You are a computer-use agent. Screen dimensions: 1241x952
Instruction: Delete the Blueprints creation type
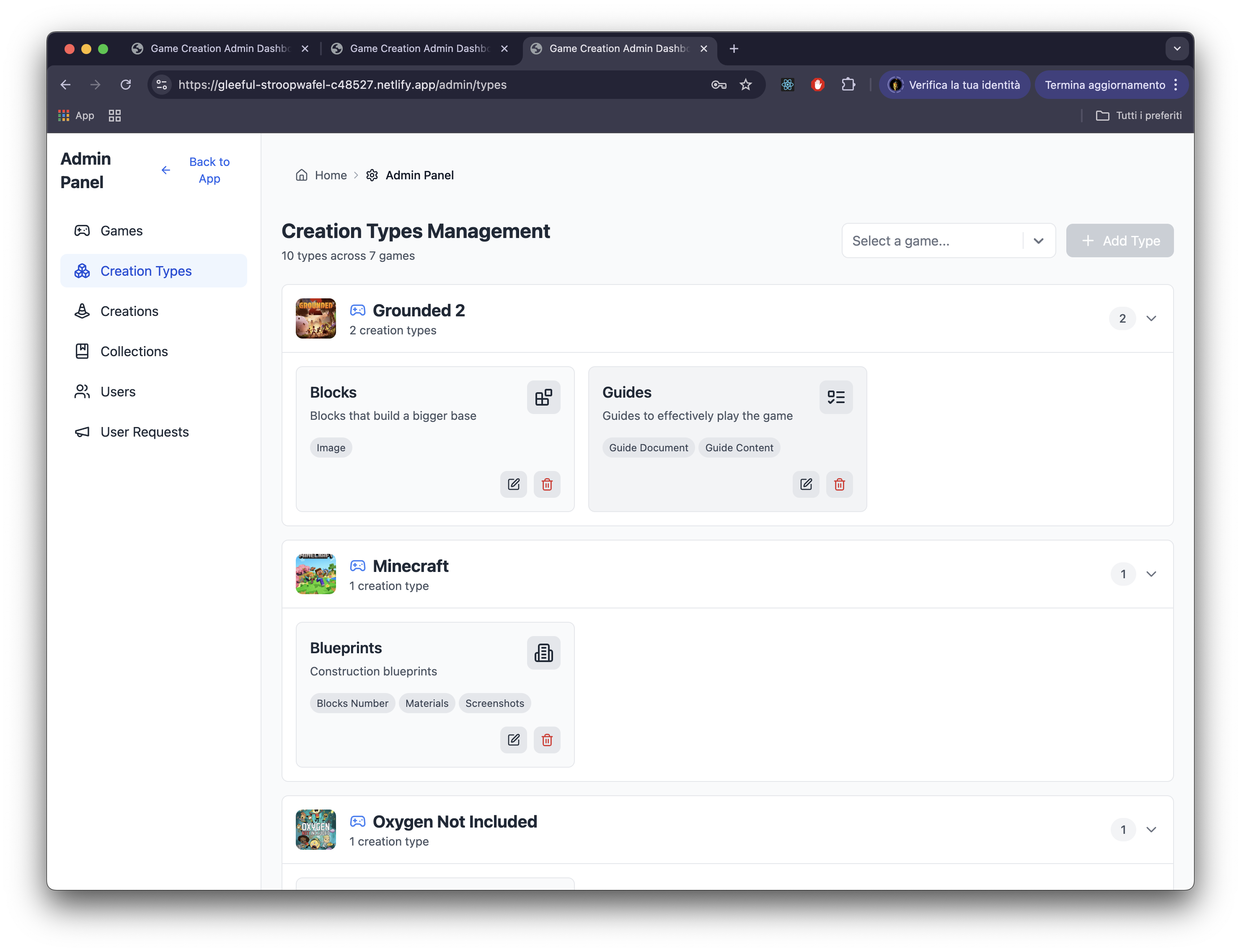(547, 740)
